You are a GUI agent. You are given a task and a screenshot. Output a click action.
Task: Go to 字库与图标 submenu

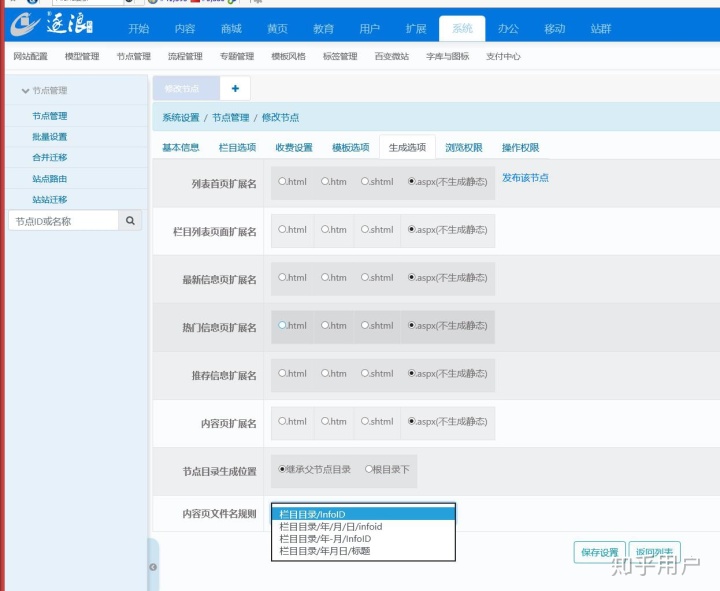coord(448,56)
